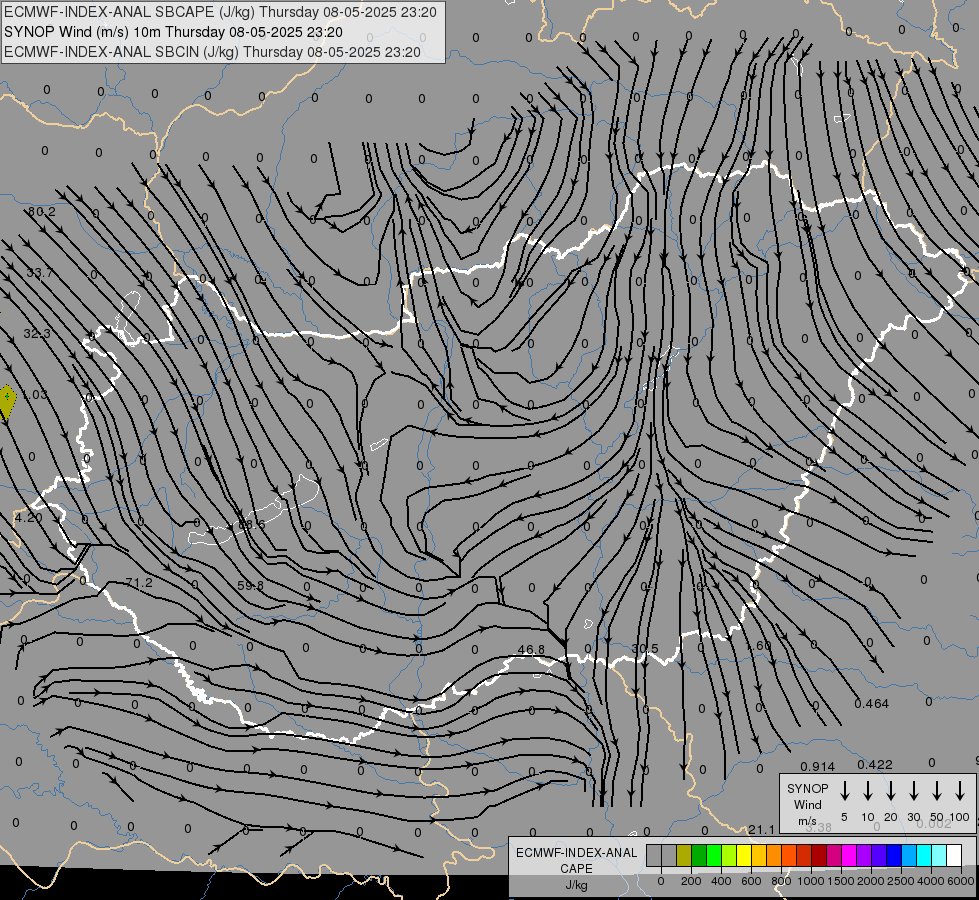
Task: Pick the dark green swatch right of the 200 tick
Action: point(699,855)
